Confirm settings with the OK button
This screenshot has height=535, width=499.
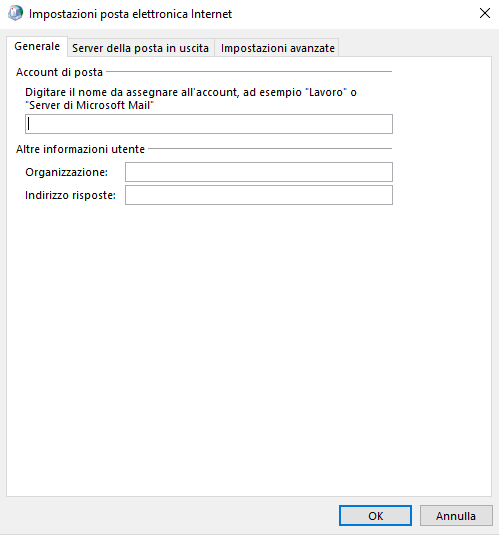375,516
